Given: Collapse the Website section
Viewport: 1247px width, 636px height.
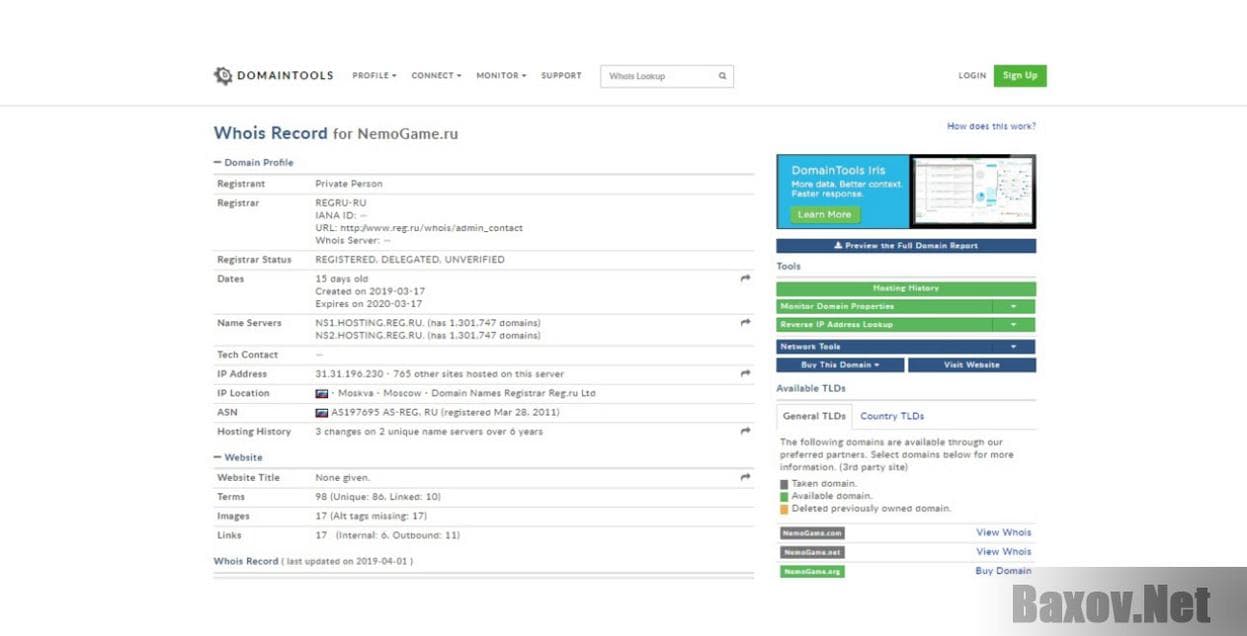Looking at the screenshot, I should coord(218,458).
